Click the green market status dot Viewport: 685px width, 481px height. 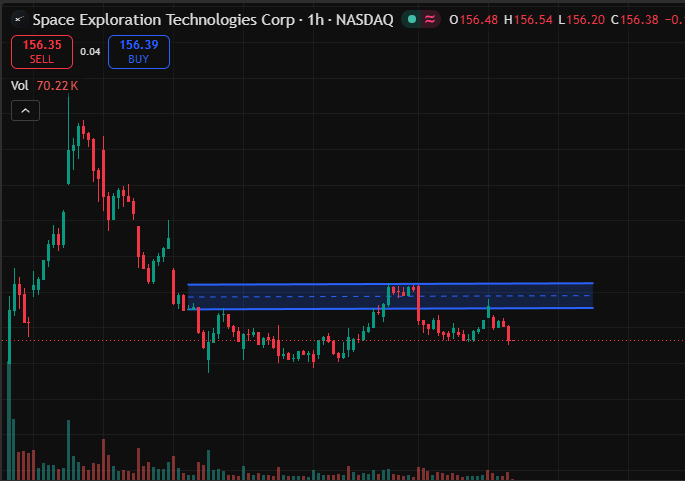(412, 19)
